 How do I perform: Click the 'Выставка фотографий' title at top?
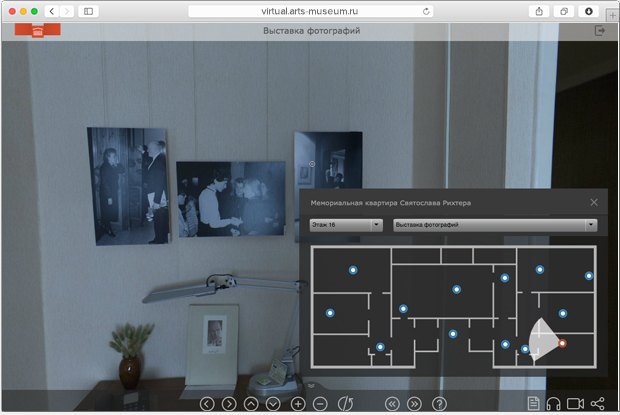312,30
